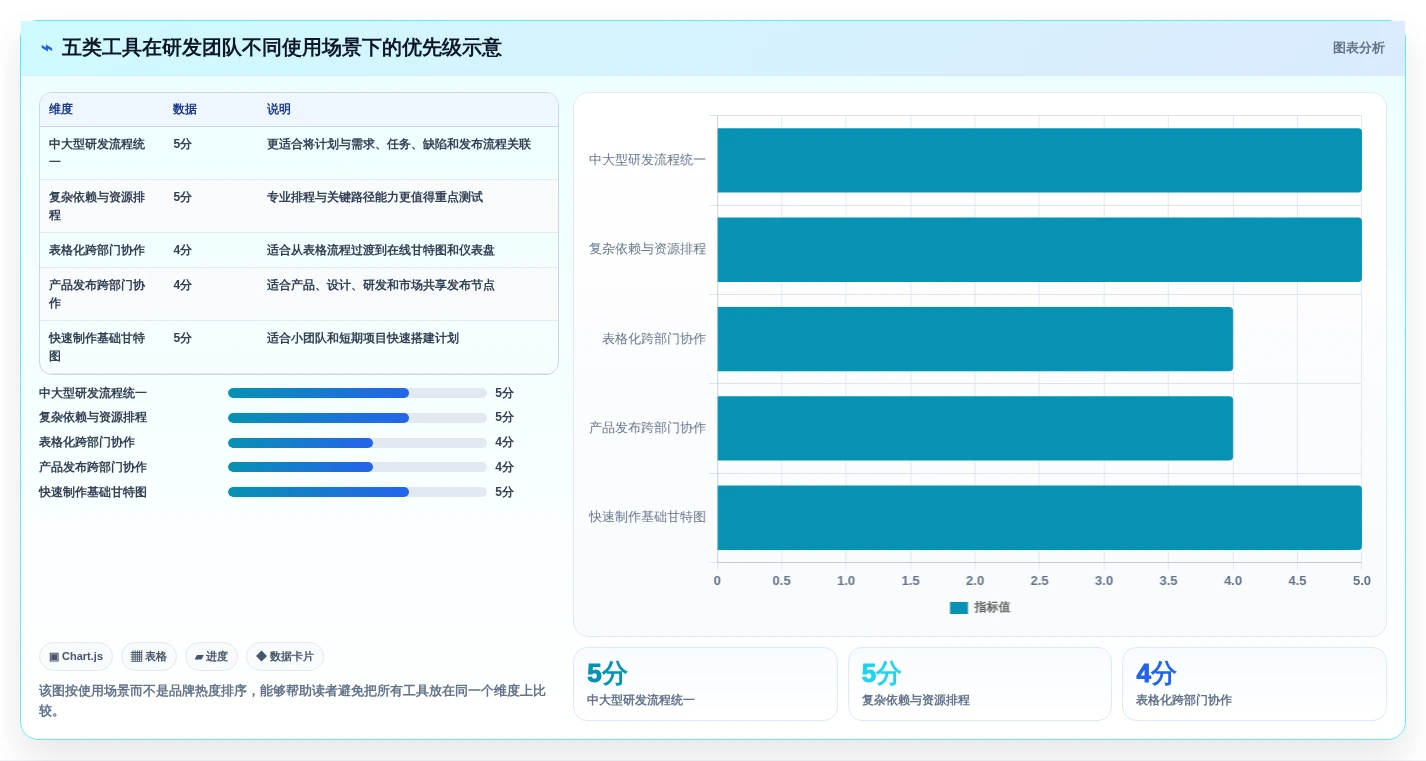Click the 维度 column header

coord(61,110)
